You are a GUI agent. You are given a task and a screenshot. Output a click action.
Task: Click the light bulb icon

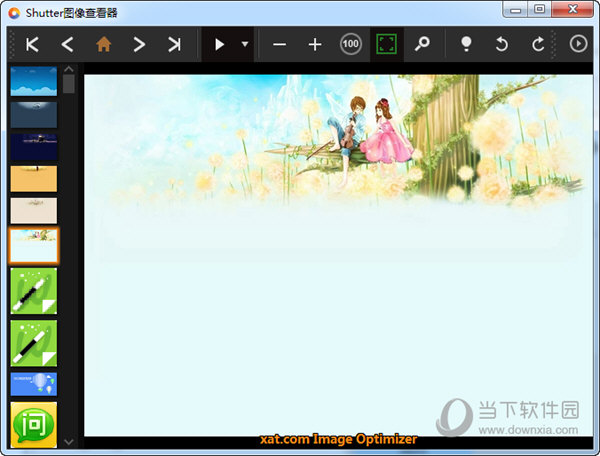466,44
